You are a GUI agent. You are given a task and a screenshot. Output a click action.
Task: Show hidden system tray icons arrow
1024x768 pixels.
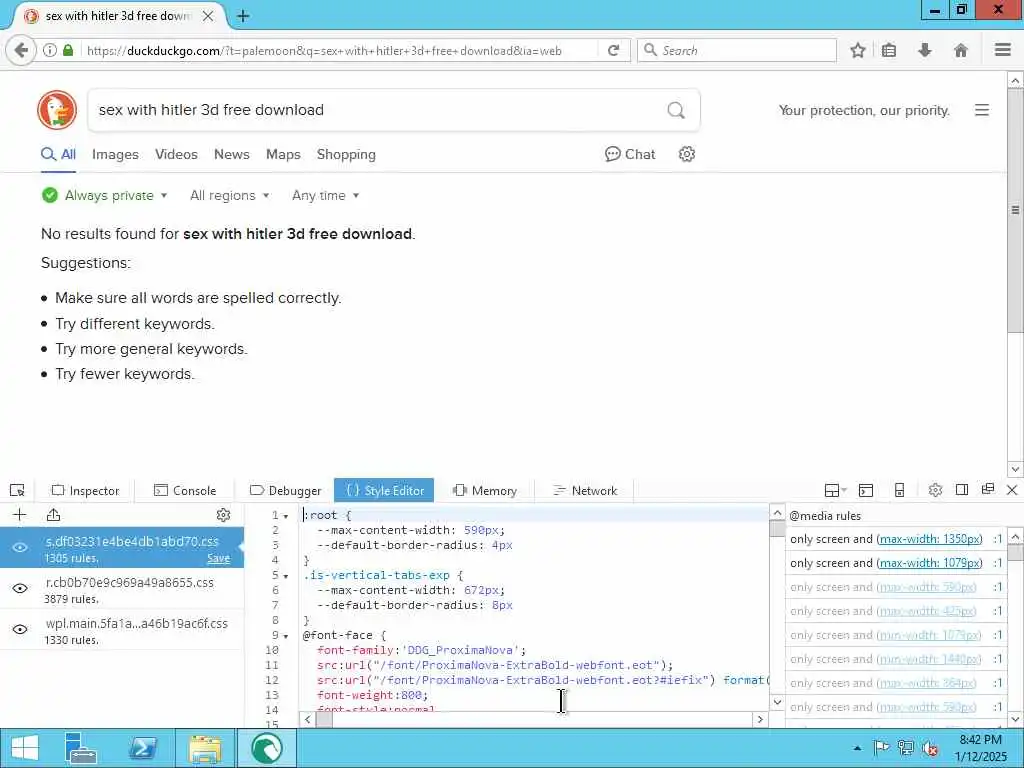857,748
